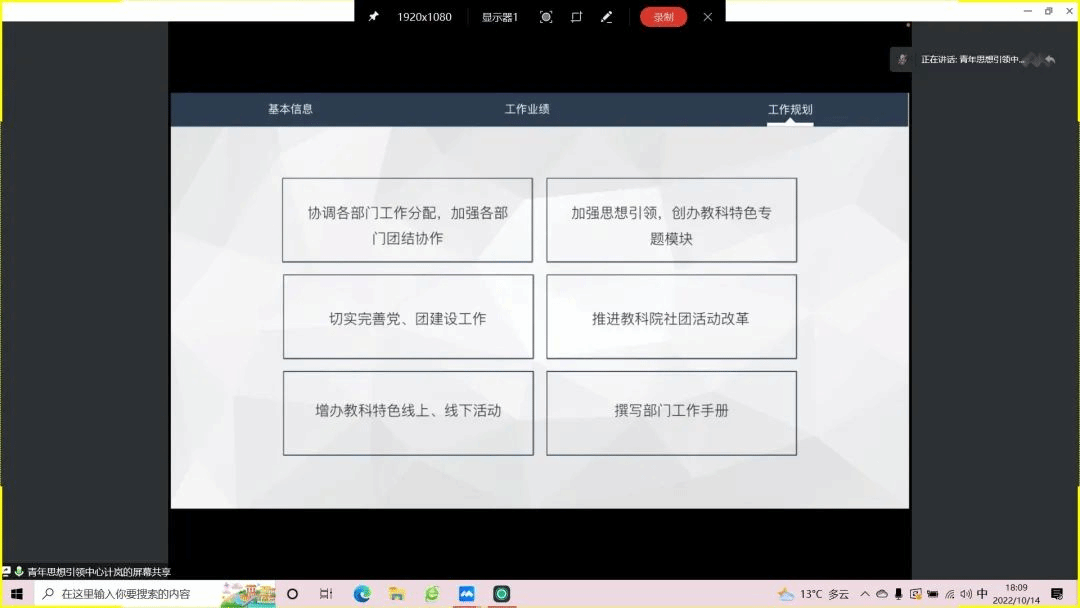Click the 撰写部门工作手册 box
This screenshot has width=1080, height=608.
tap(671, 412)
